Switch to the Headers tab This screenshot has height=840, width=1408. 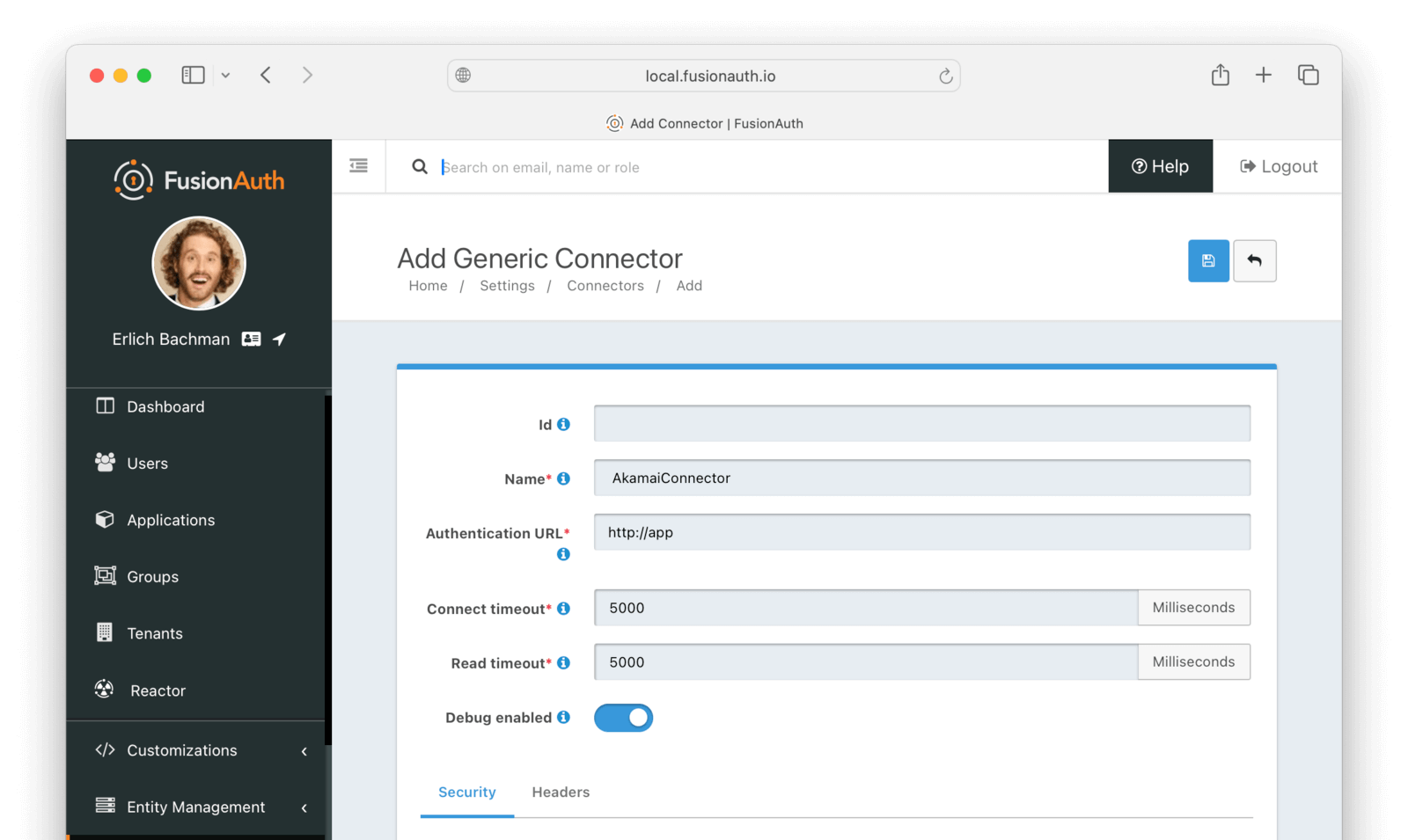(x=560, y=792)
